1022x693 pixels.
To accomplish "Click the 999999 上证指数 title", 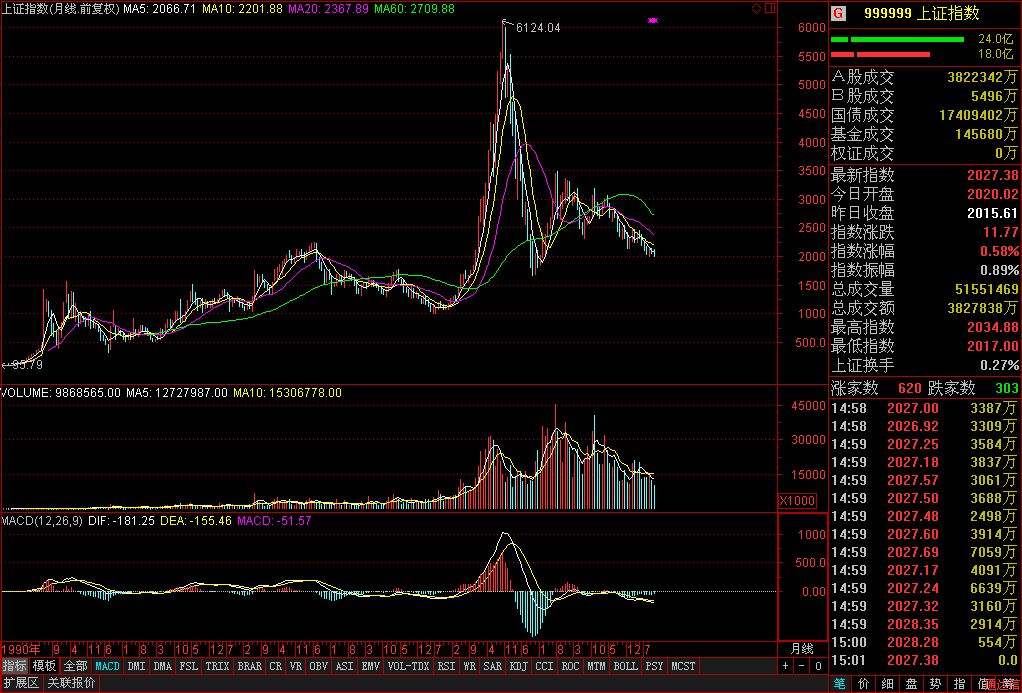I will coord(922,14).
